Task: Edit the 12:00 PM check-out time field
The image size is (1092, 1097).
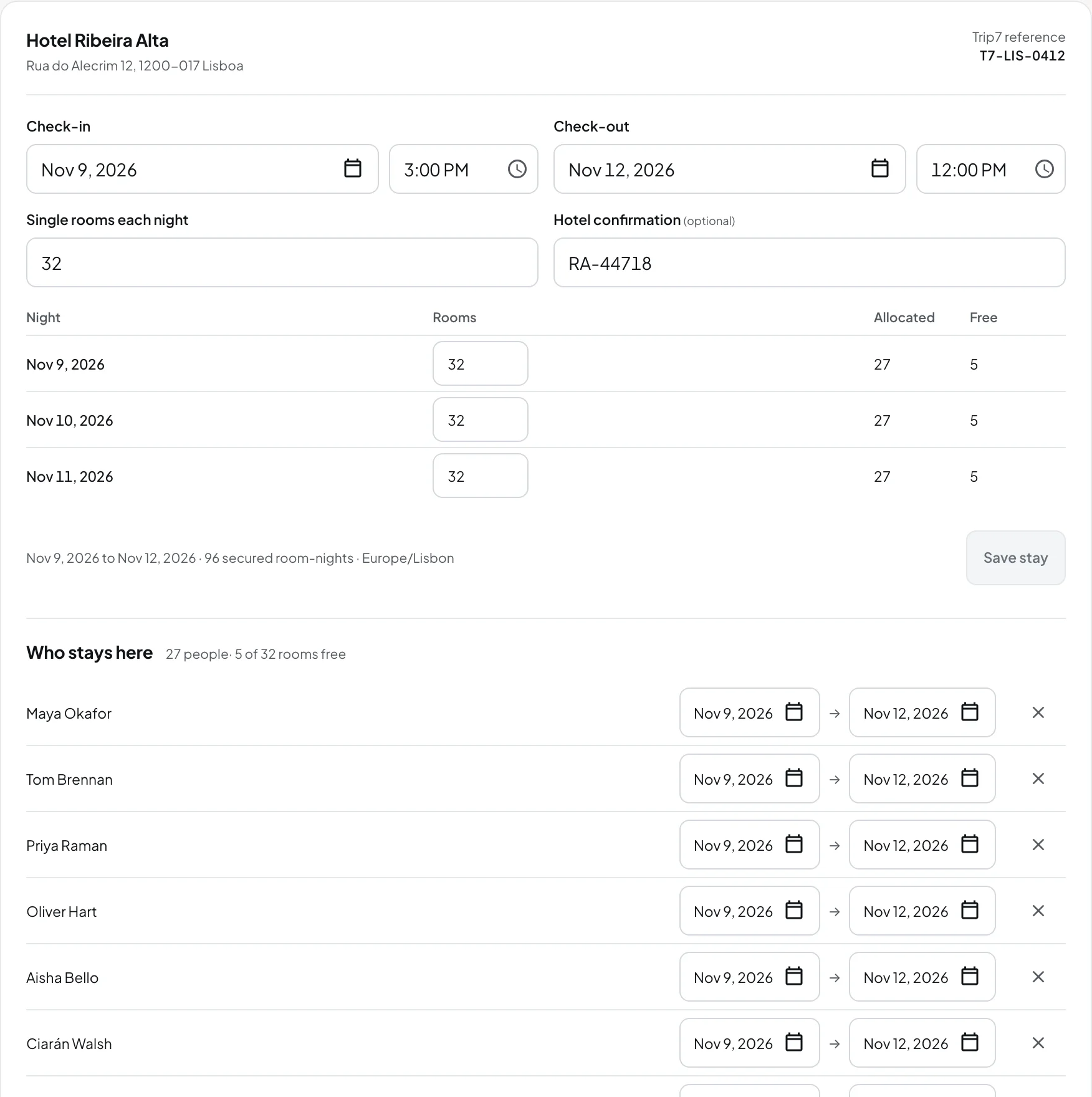Action: tap(990, 169)
